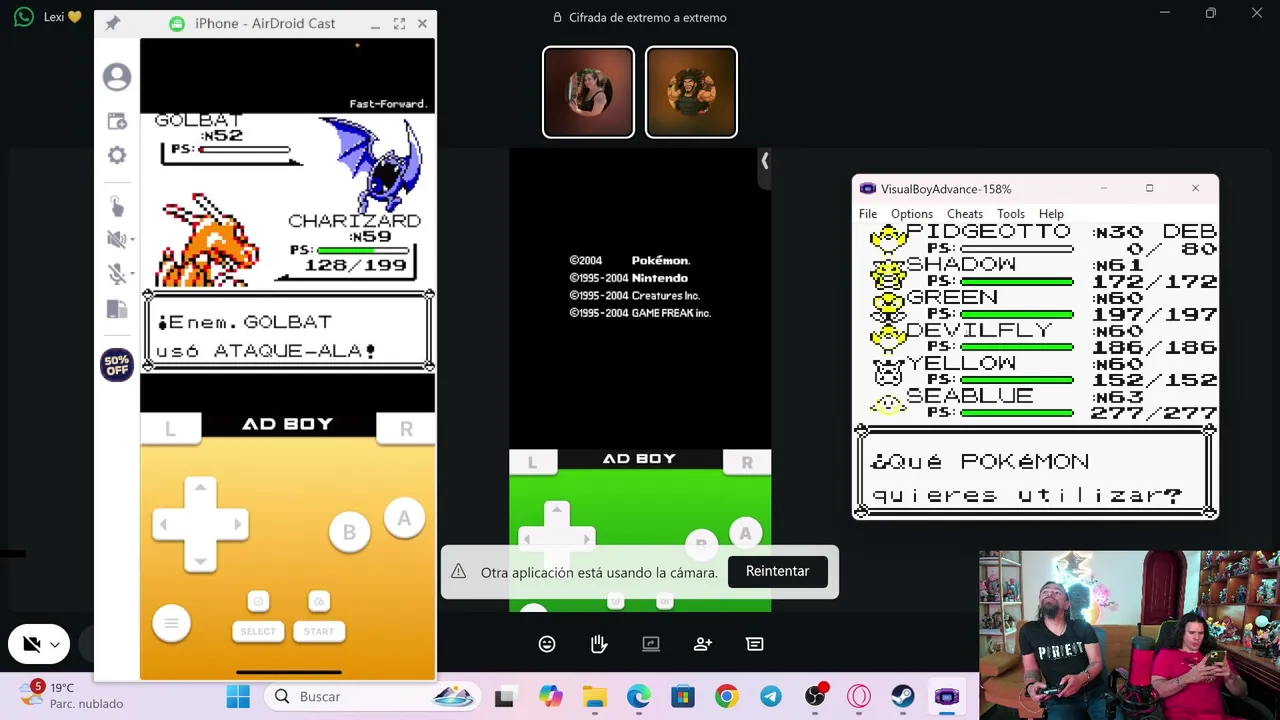
Task: Toggle the AirDroid muted microphone icon
Action: [x=115, y=274]
